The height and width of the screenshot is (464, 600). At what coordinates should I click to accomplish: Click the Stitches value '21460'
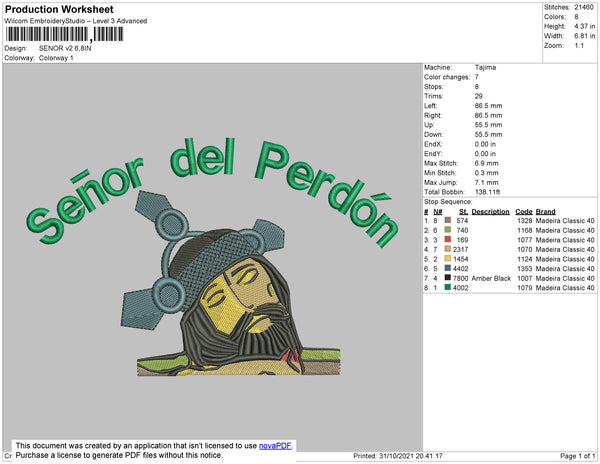(584, 7)
